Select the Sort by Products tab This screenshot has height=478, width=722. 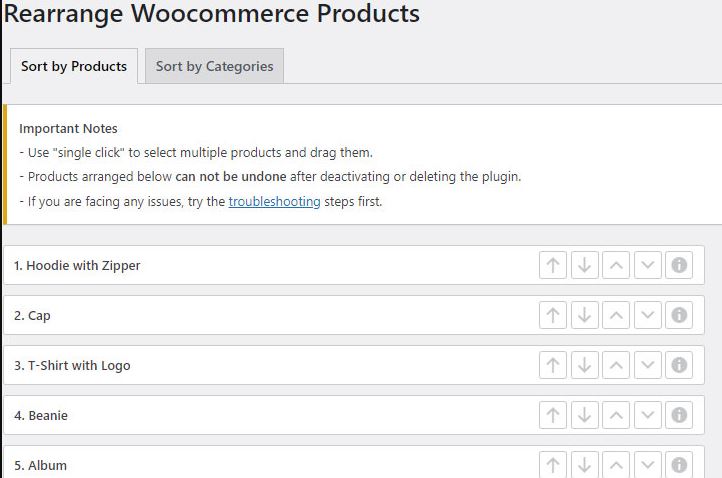point(74,66)
